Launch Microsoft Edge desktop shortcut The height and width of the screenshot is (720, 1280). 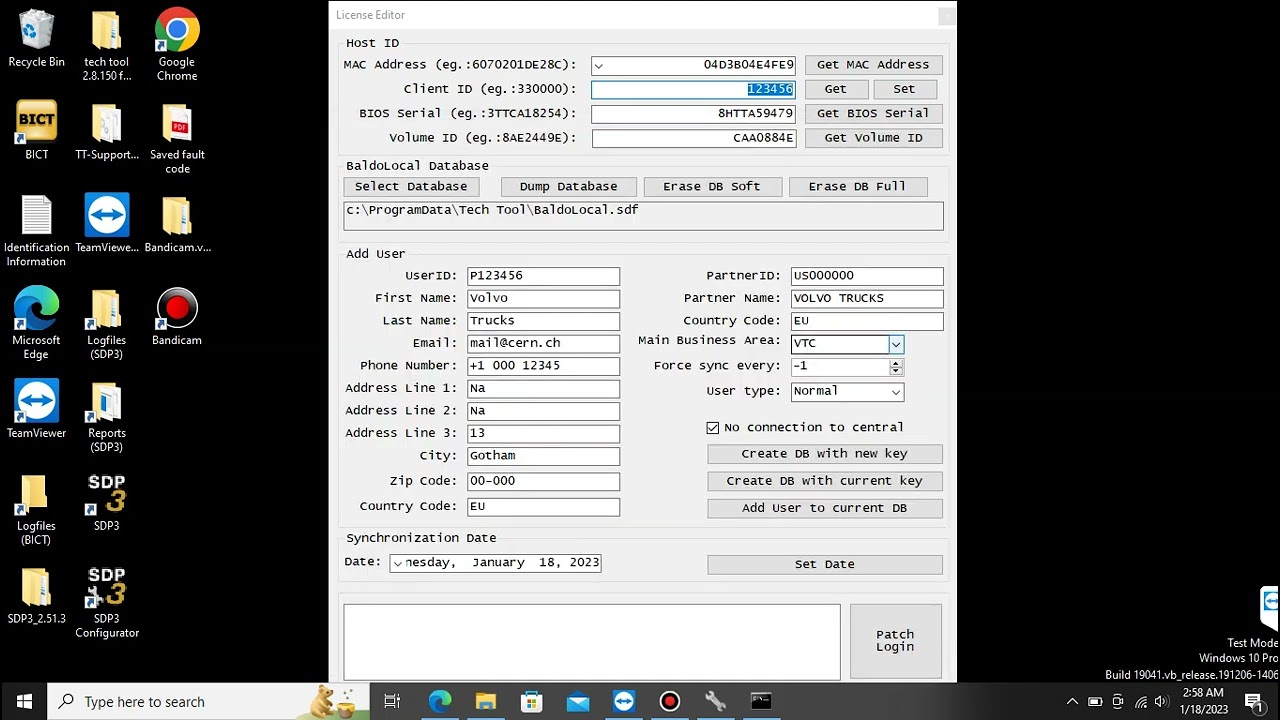pyautogui.click(x=36, y=324)
